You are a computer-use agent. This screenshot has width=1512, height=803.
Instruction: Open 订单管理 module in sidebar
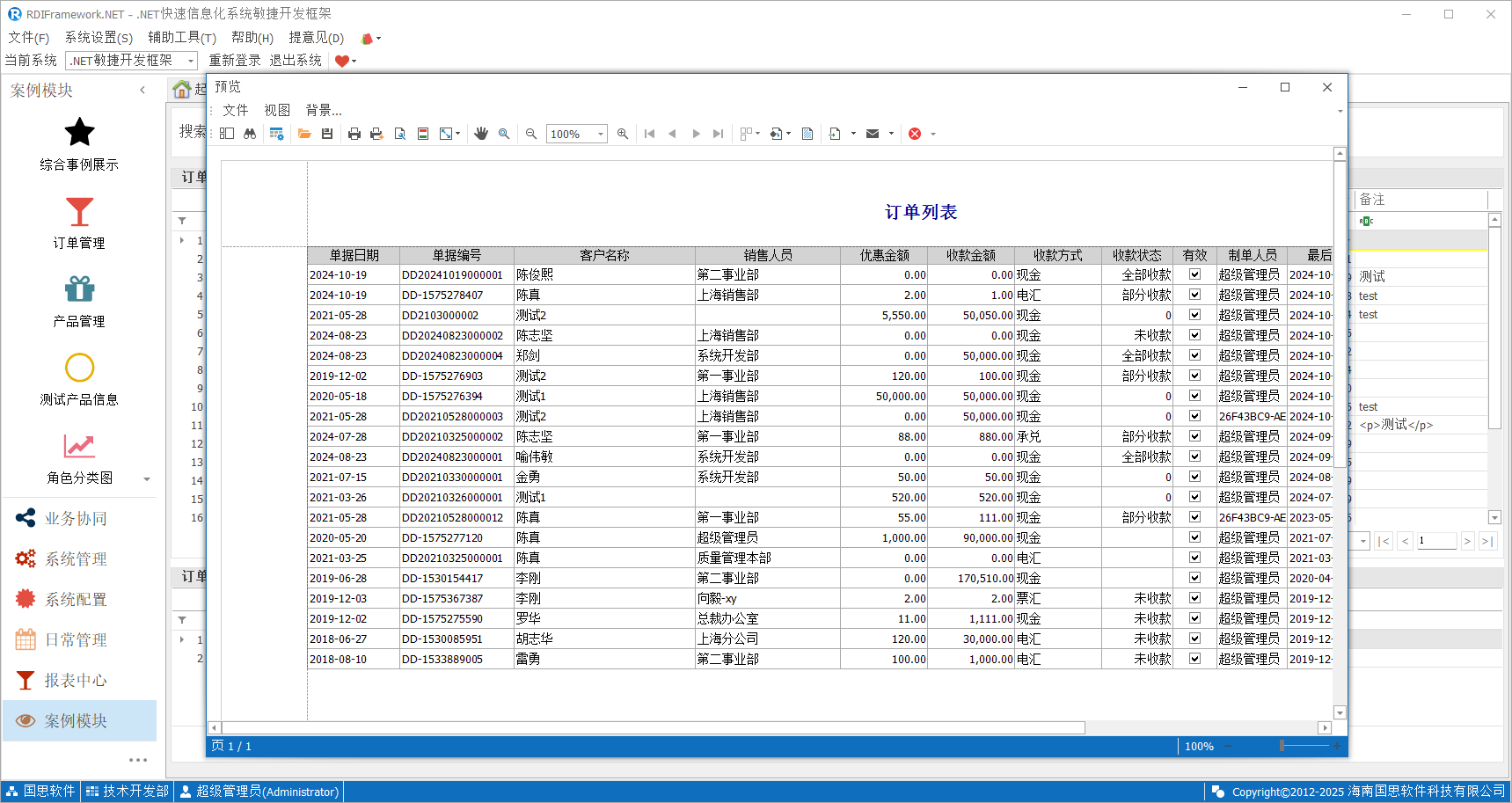[79, 223]
